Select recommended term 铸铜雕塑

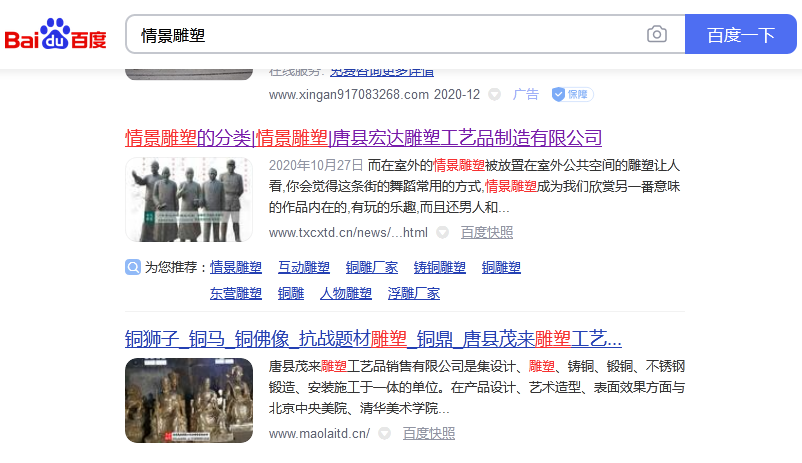(x=440, y=267)
